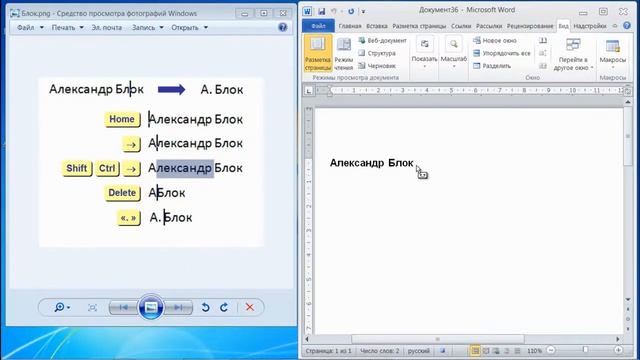Image resolution: width=640 pixels, height=360 pixels.
Task: Open the Печать menu in Photo Viewer
Action: pos(67,27)
